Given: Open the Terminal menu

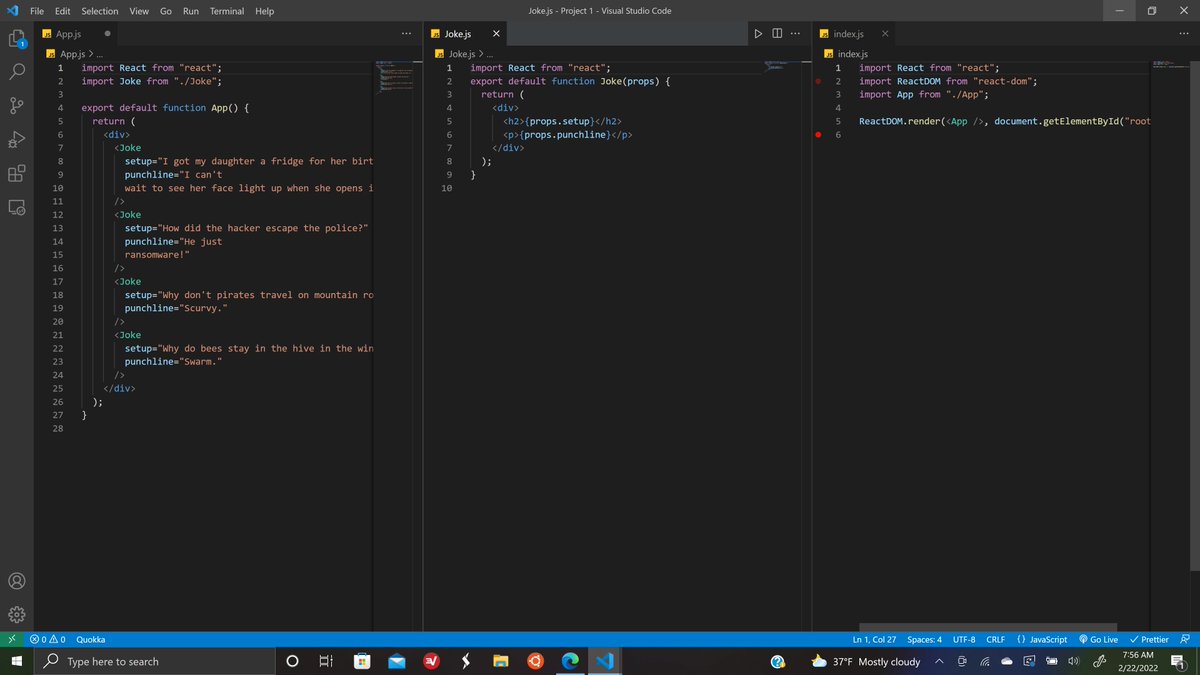Looking at the screenshot, I should (x=228, y=11).
